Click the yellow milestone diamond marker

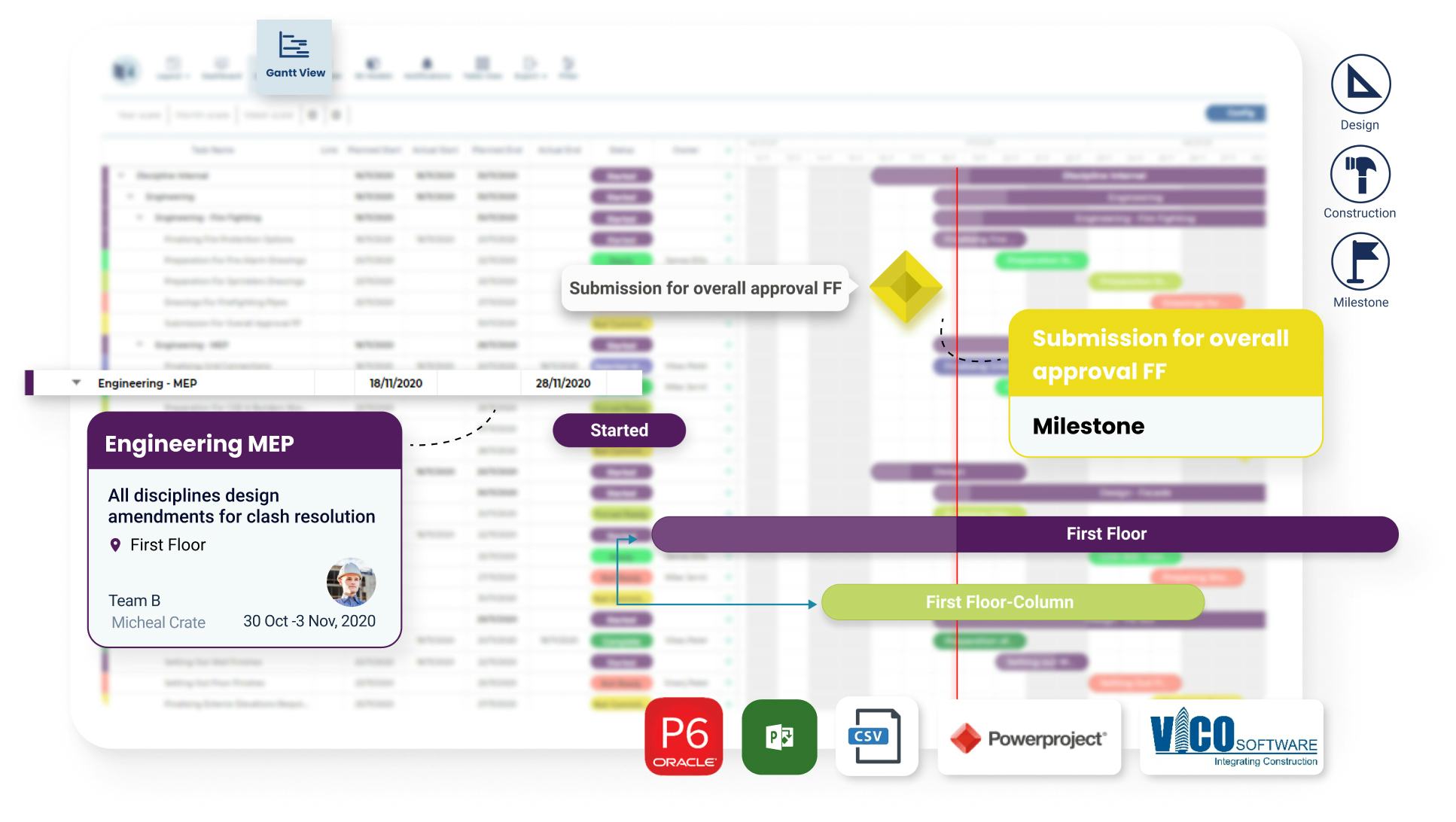coord(906,288)
